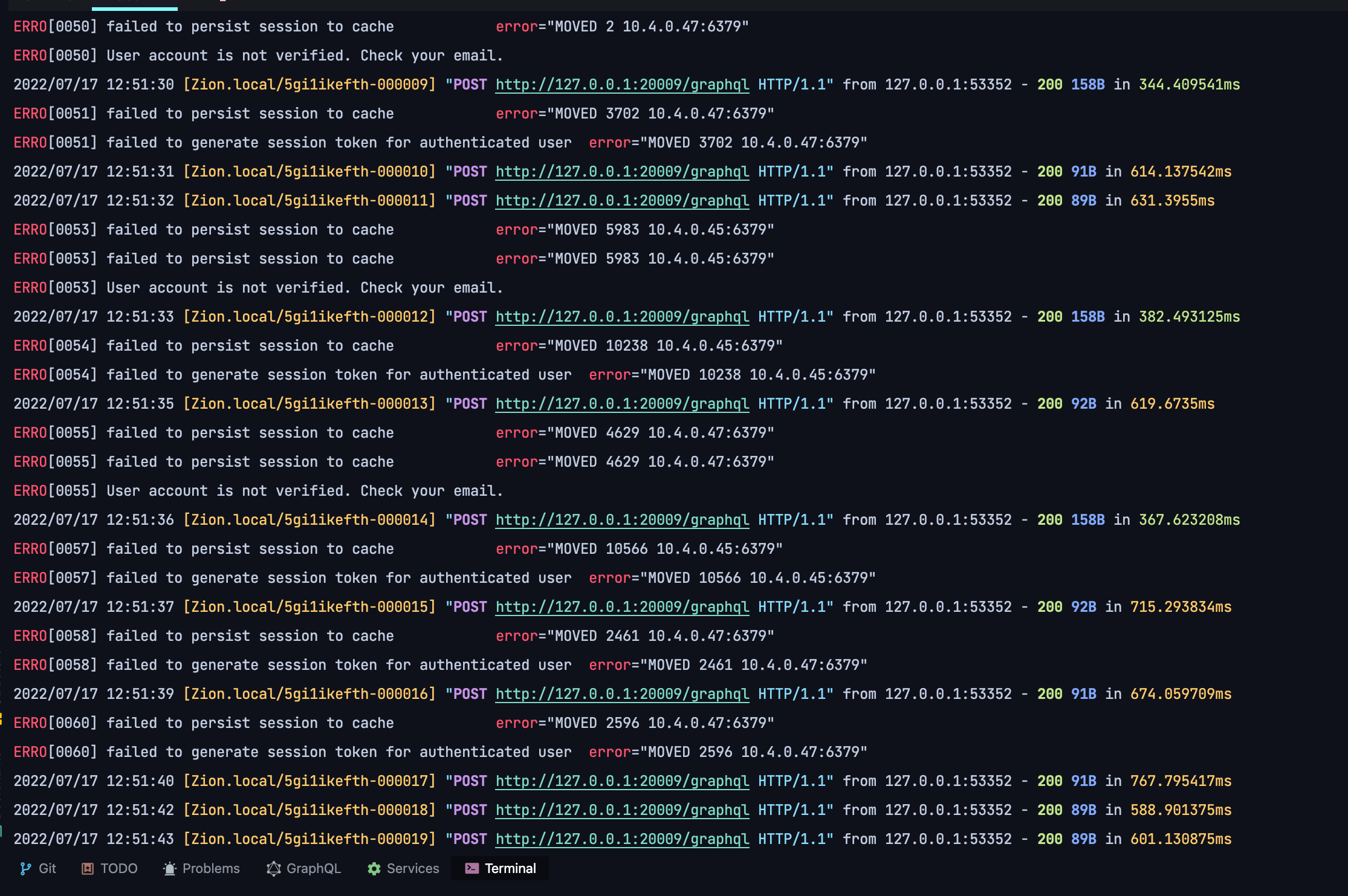Open the Services panel
This screenshot has width=1348, height=896.
403,868
